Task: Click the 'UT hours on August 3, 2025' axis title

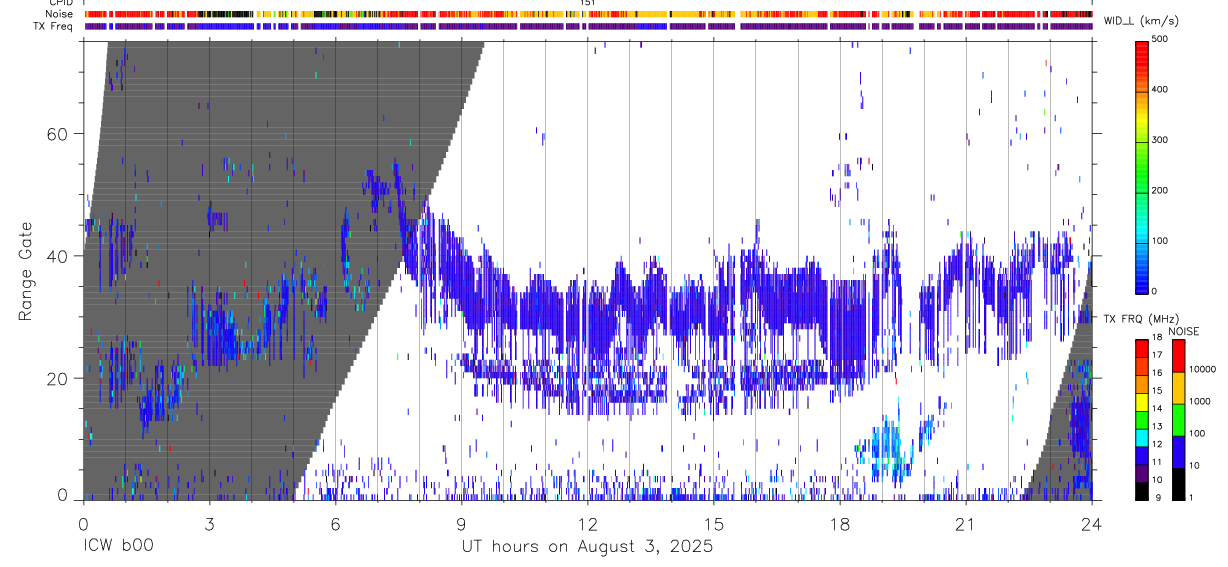Action: (587, 547)
